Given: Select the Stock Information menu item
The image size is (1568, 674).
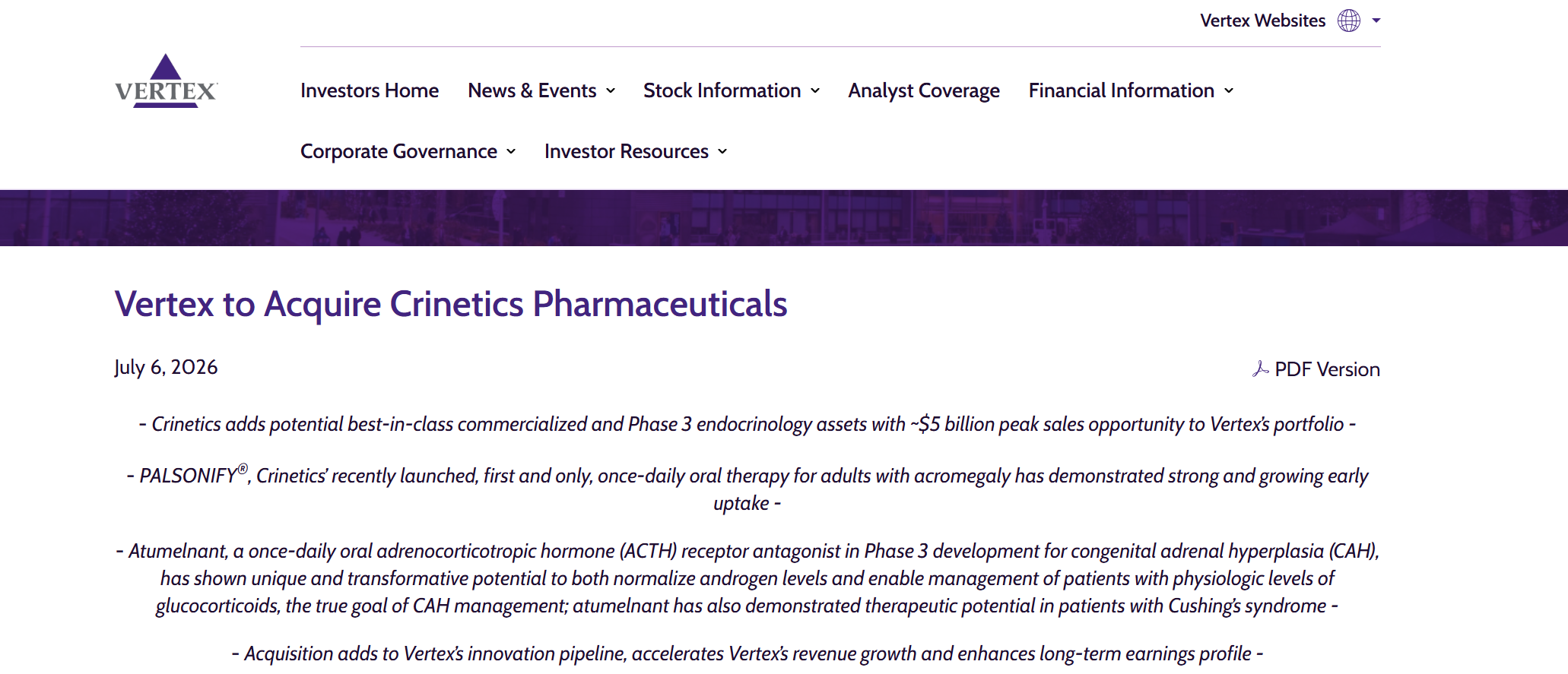Looking at the screenshot, I should (722, 90).
